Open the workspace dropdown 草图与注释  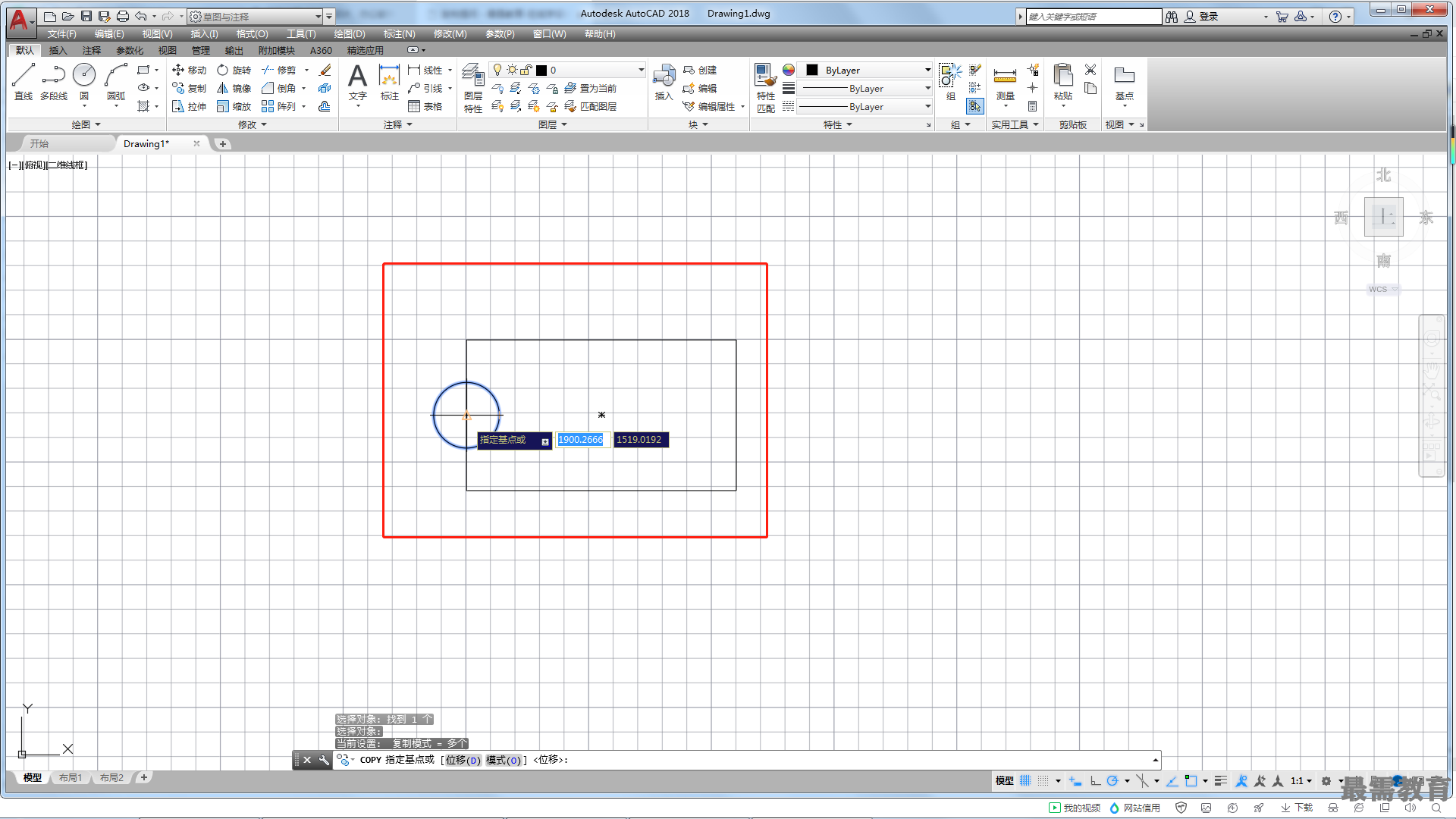click(255, 16)
